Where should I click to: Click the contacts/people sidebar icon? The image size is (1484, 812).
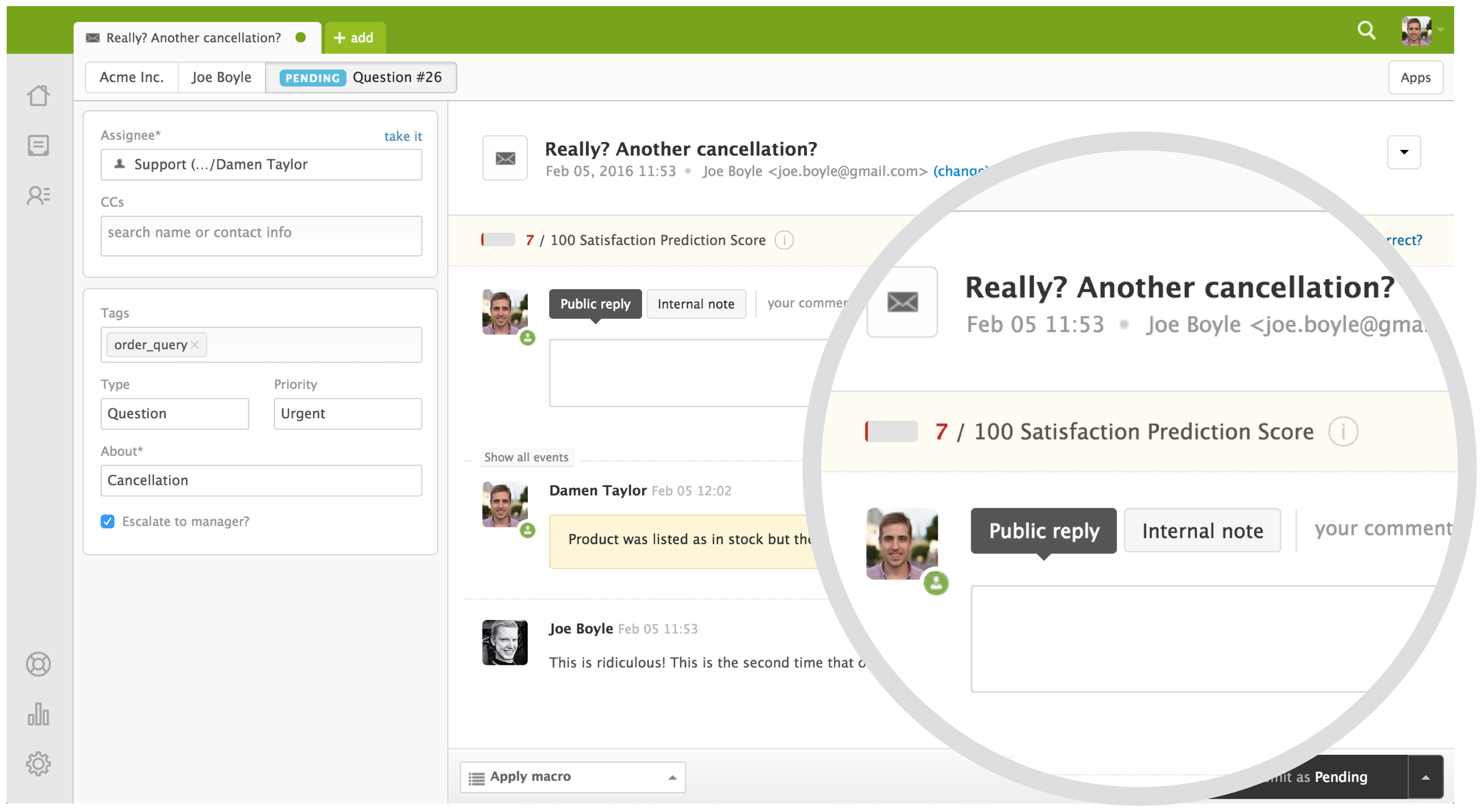tap(39, 195)
